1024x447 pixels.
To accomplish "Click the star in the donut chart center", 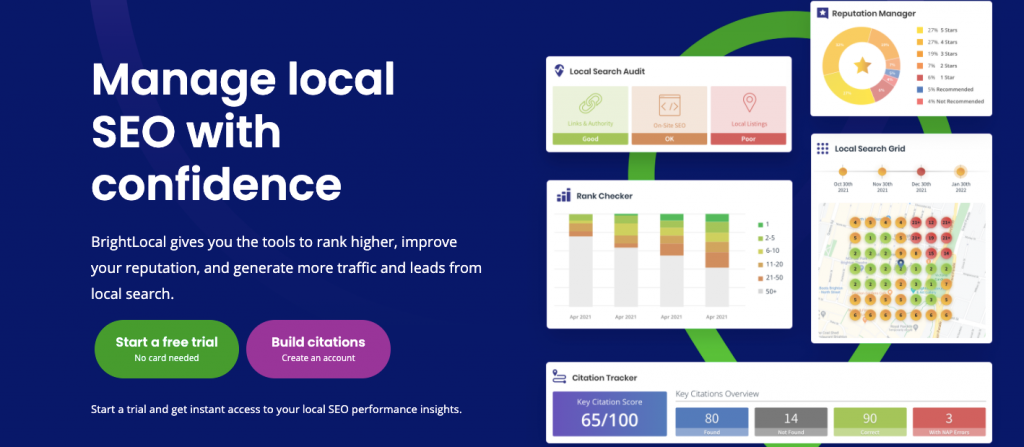I will click(862, 65).
